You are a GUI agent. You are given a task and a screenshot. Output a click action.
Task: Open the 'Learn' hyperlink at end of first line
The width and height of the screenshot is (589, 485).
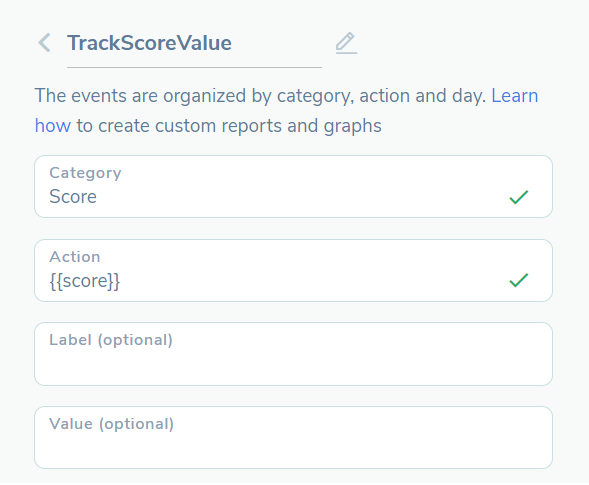tap(515, 95)
